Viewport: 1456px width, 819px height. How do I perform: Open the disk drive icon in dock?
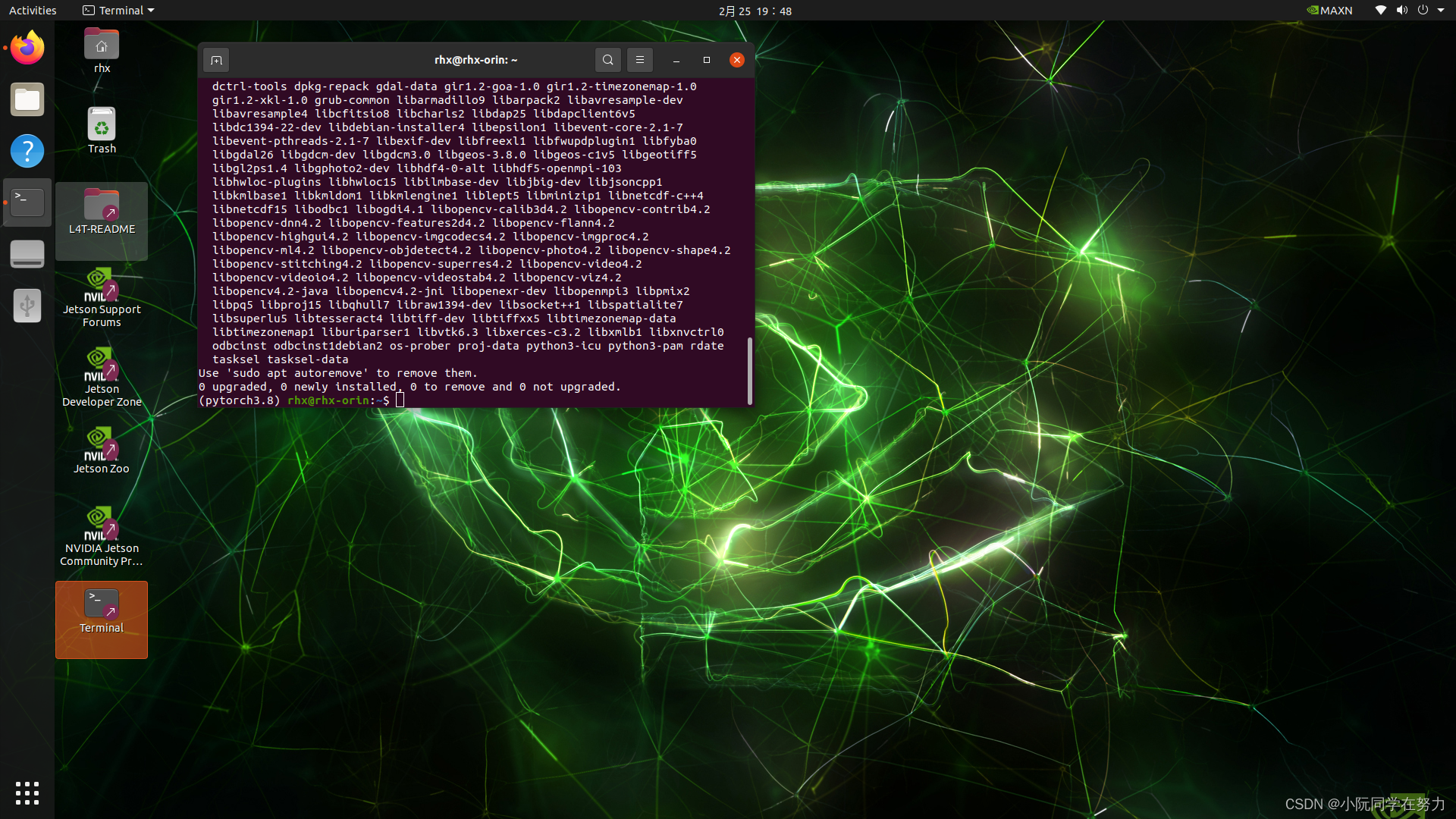click(x=27, y=254)
